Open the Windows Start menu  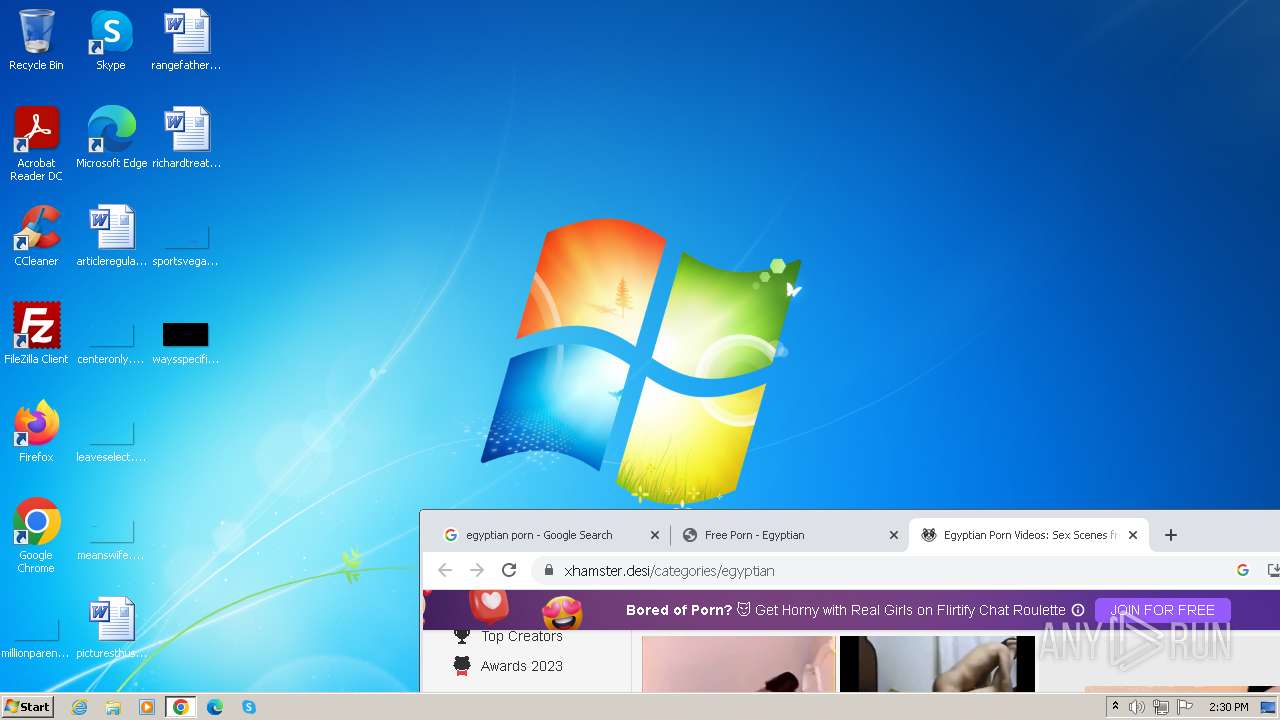coord(27,707)
